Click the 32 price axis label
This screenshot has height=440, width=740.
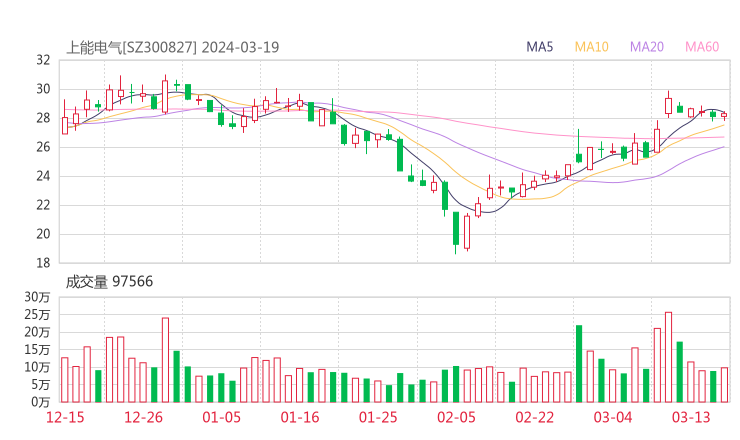click(x=43, y=60)
